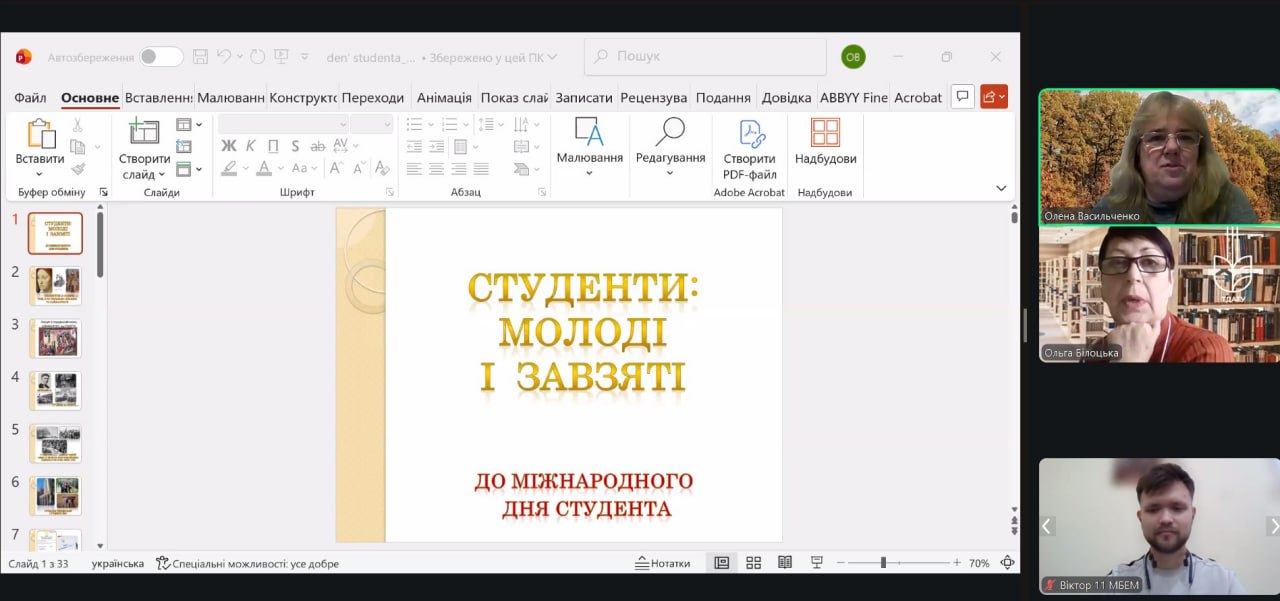This screenshot has height=601, width=1280.
Task: Click the zoom slider handle
Action: tap(883, 563)
